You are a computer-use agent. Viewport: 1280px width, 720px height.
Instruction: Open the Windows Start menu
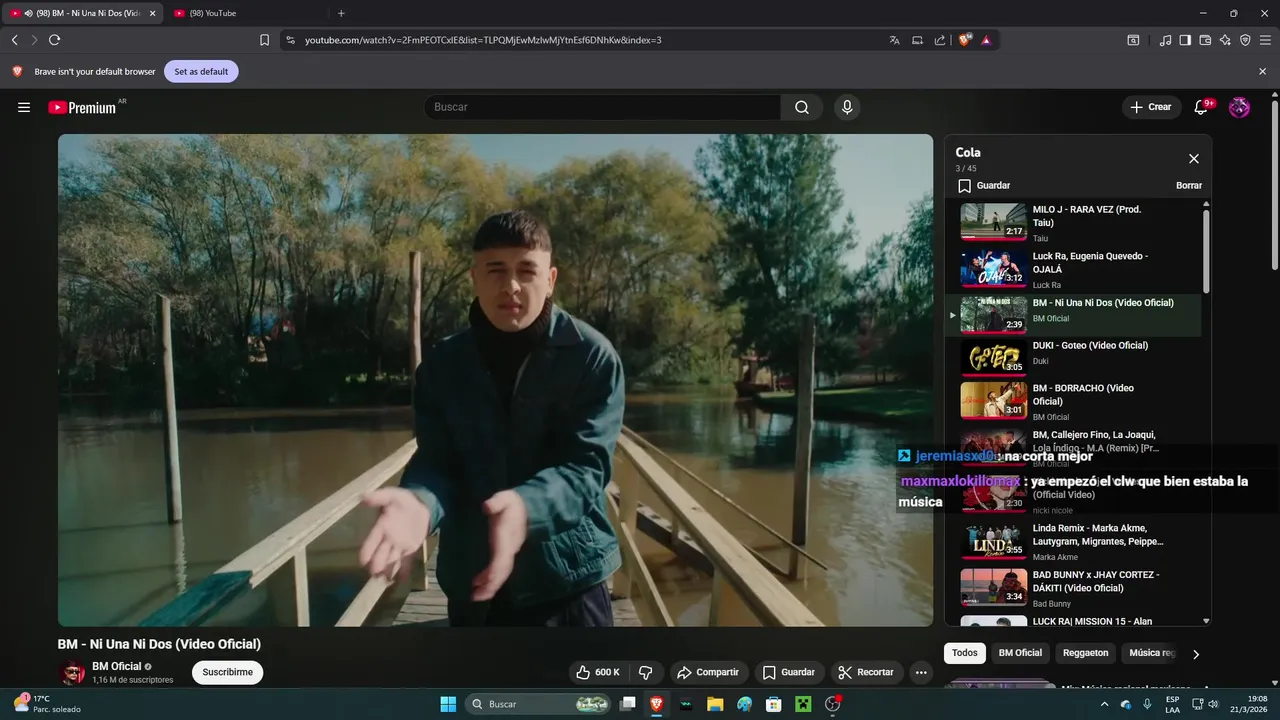[x=447, y=704]
